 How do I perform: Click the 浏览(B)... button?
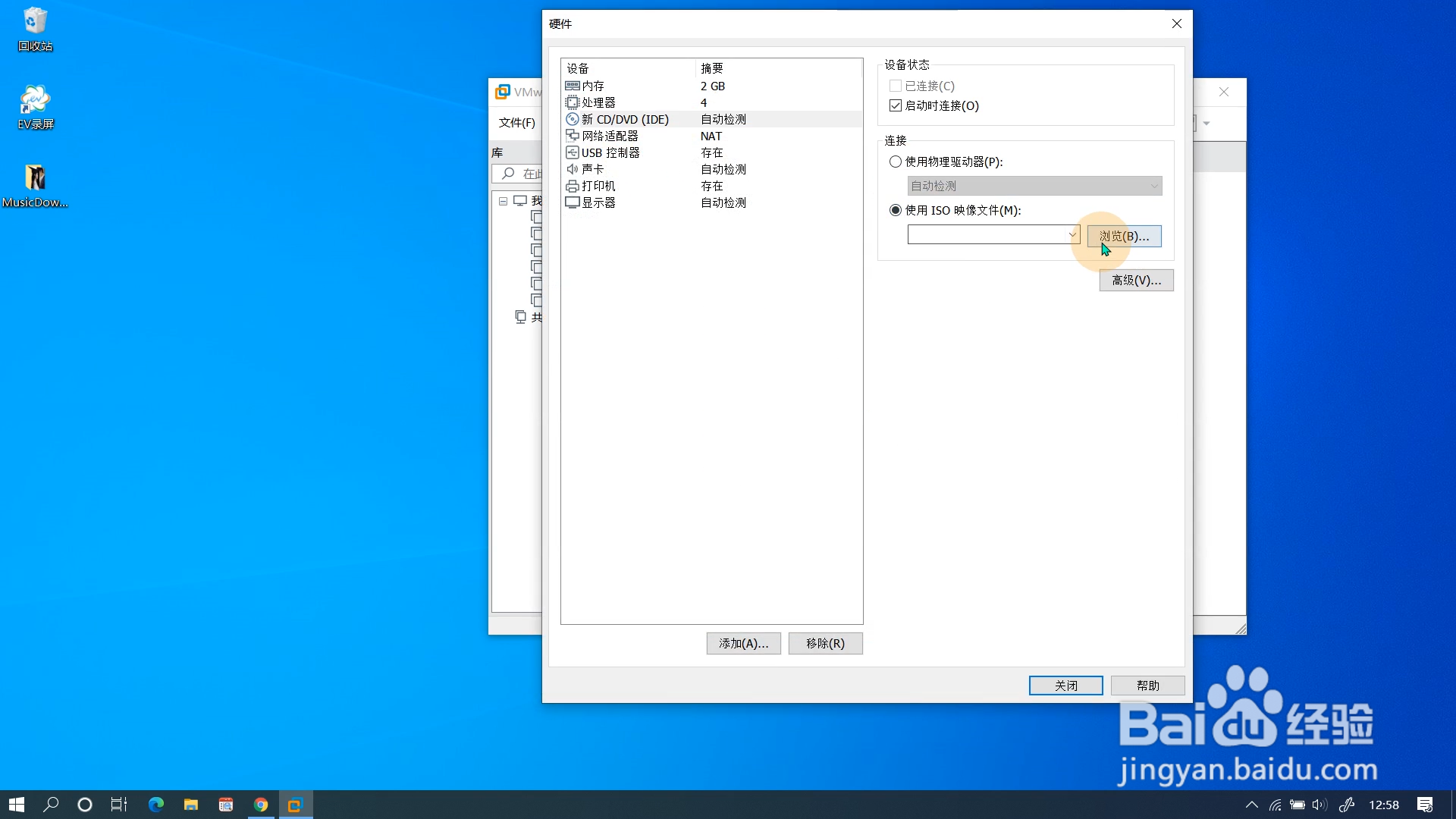pos(1124,236)
